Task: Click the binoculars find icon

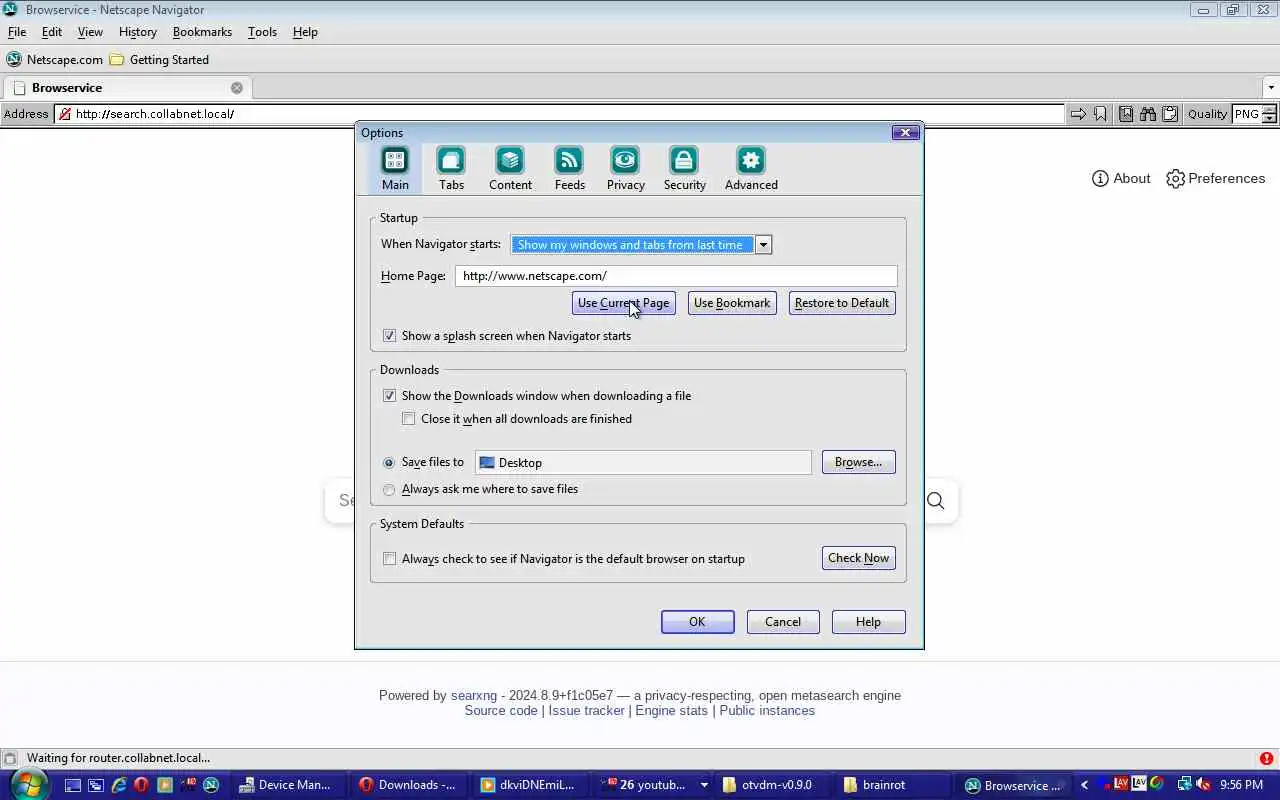Action: tap(1148, 114)
